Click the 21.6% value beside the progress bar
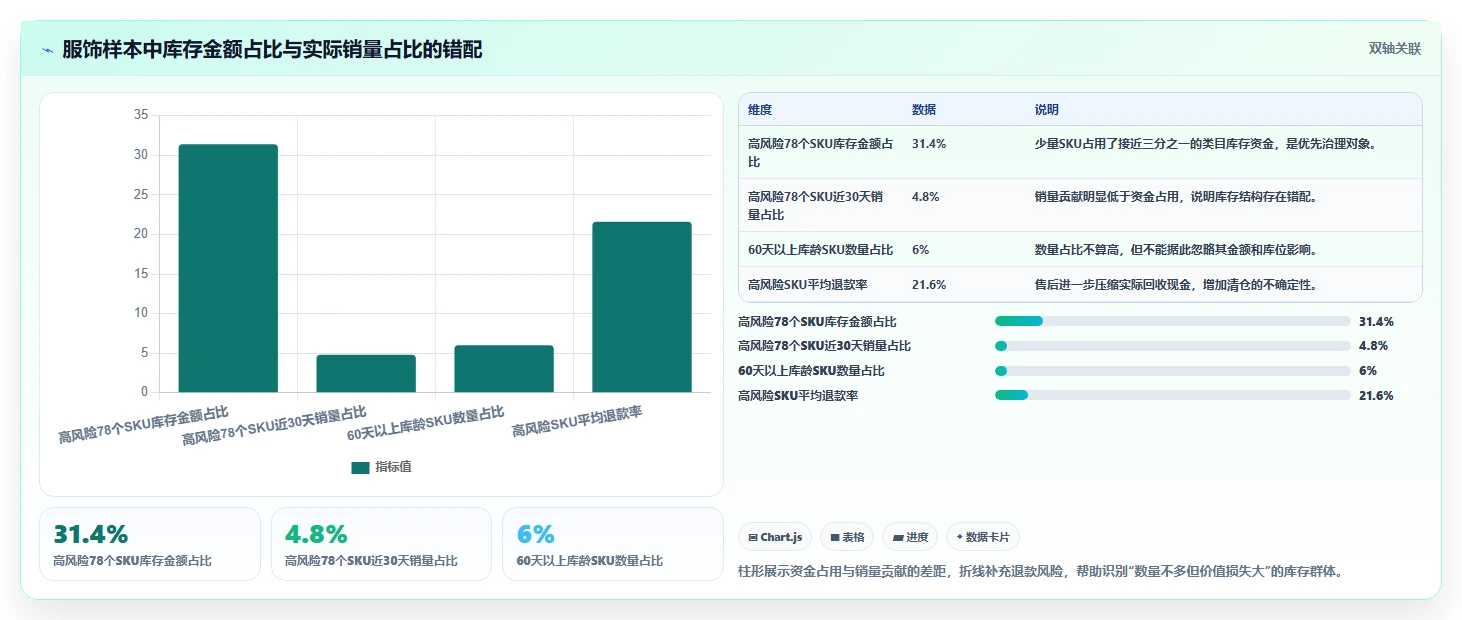The image size is (1462, 620). 1376,396
